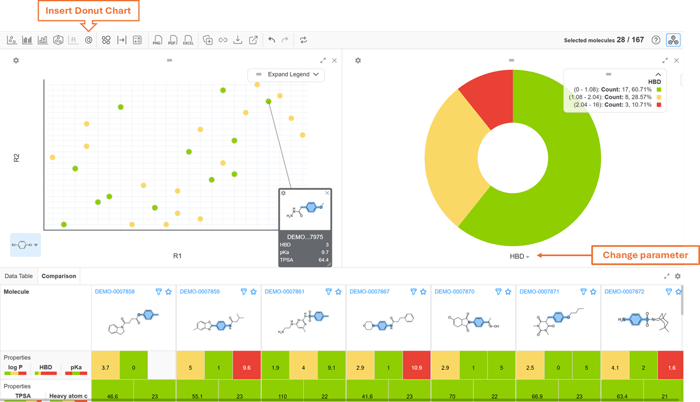This screenshot has height=402, width=700.
Task: Export view using the PDF icon
Action: coord(173,41)
